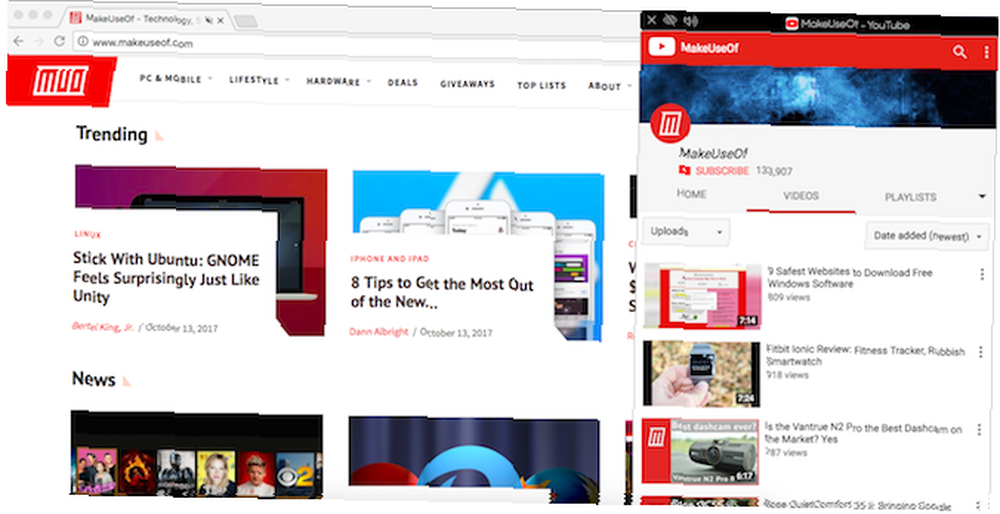Subscribe to the MakeUseOf channel
The width and height of the screenshot is (1000, 514).
point(721,171)
